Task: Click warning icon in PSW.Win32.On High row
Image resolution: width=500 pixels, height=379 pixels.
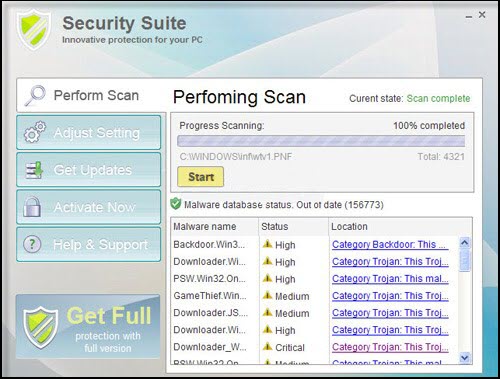Action: [x=267, y=278]
